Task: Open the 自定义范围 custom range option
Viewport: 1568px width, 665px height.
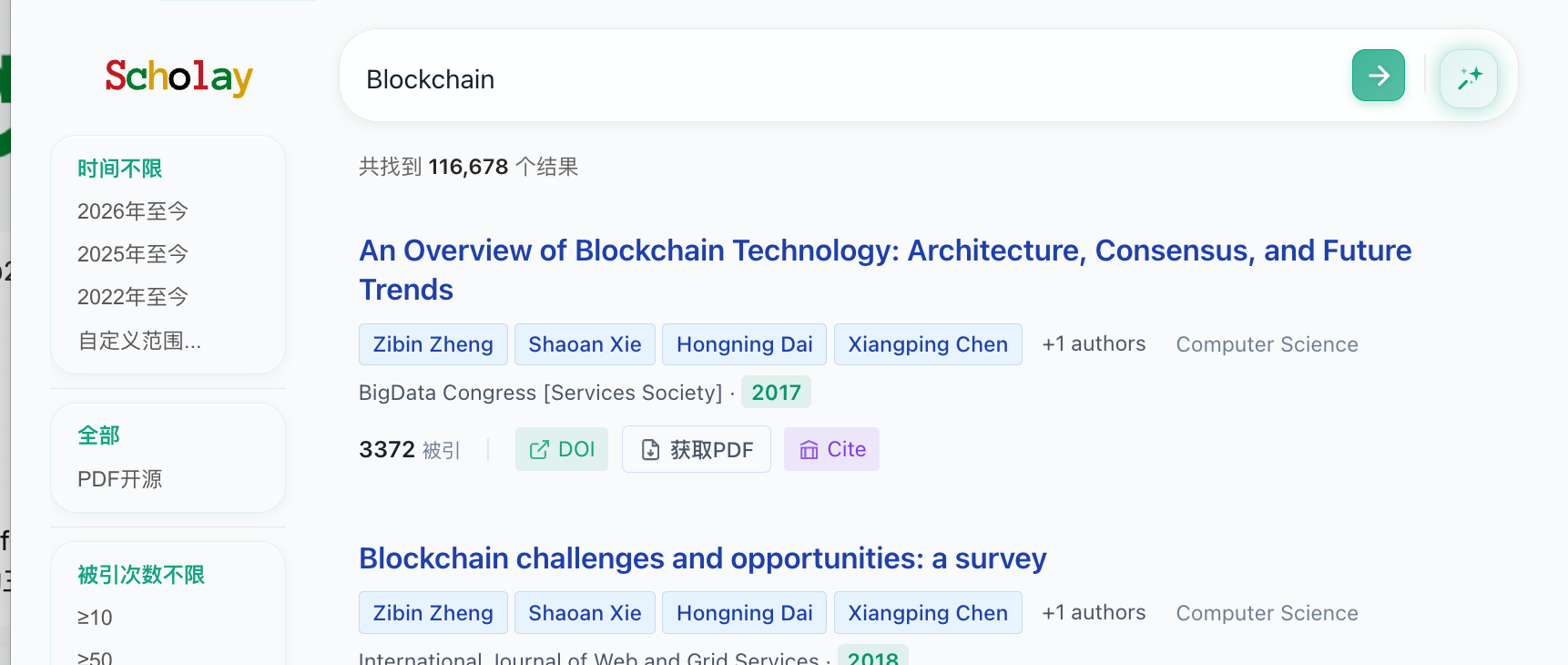Action: click(139, 341)
